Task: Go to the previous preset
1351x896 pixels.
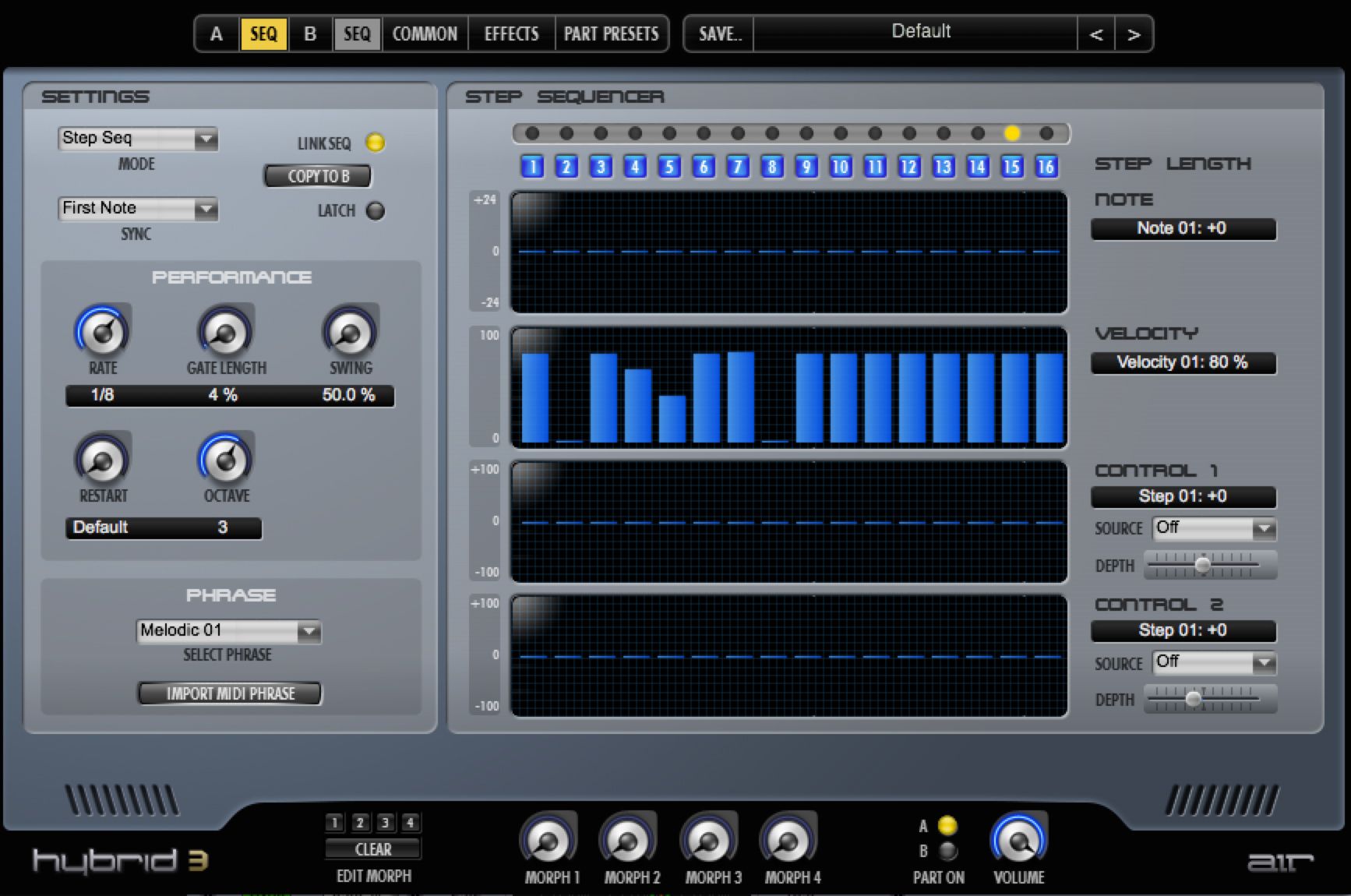Action: tap(1096, 34)
